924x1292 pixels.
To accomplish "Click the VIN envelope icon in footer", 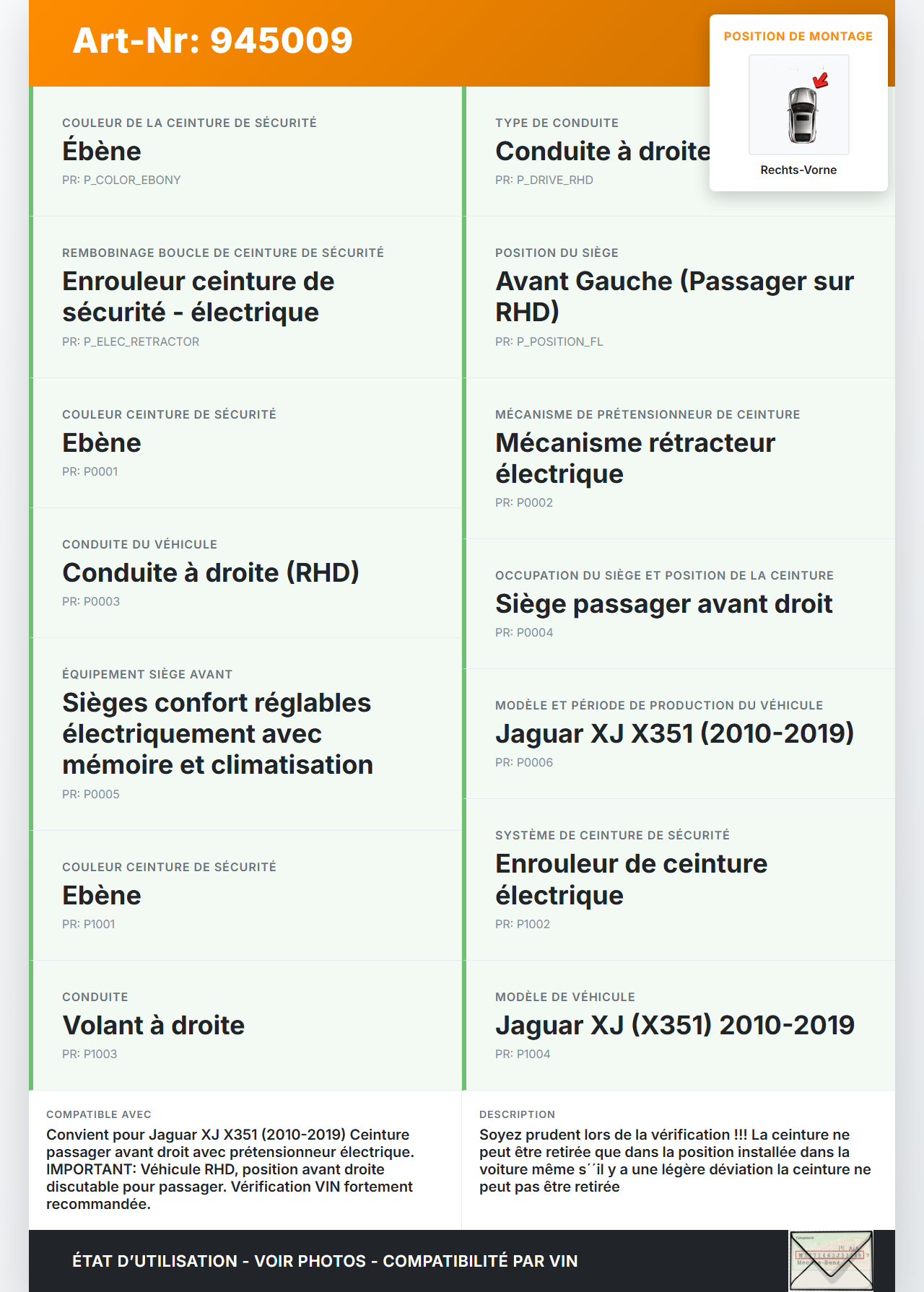I will (831, 1260).
